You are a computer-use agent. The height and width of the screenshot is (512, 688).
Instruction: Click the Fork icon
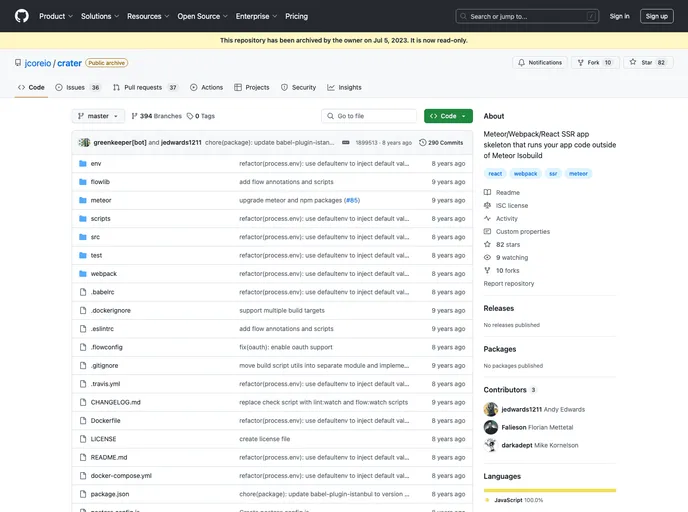click(580, 63)
